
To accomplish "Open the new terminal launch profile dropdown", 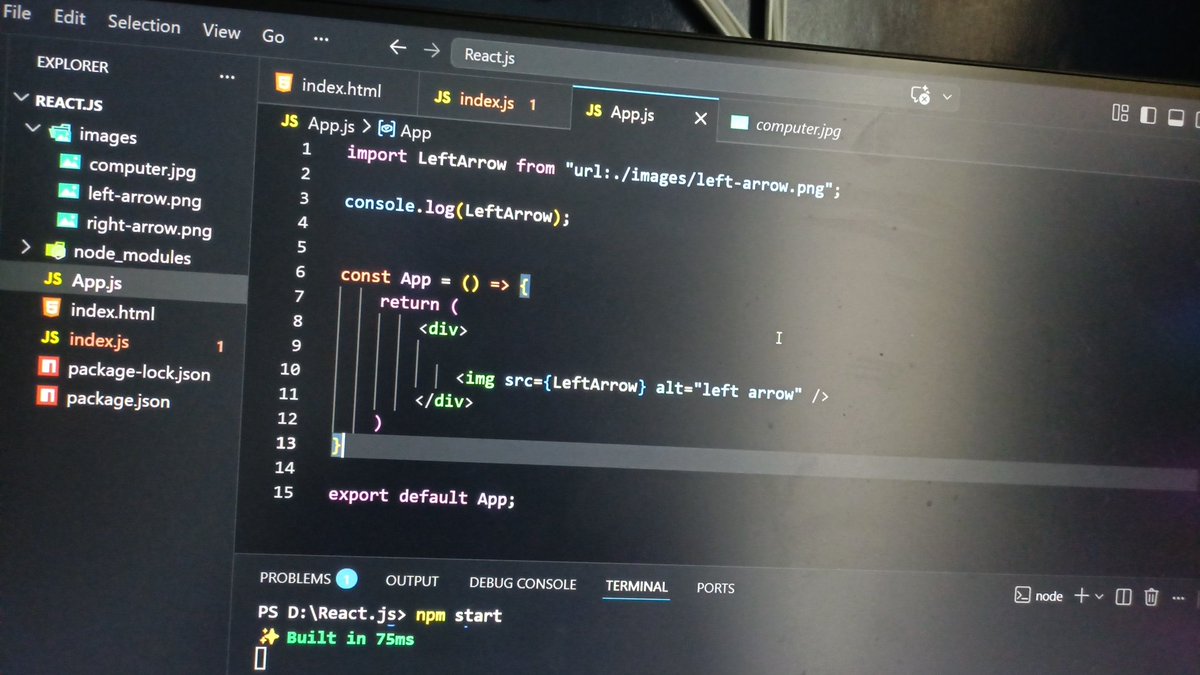I will tap(1099, 597).
